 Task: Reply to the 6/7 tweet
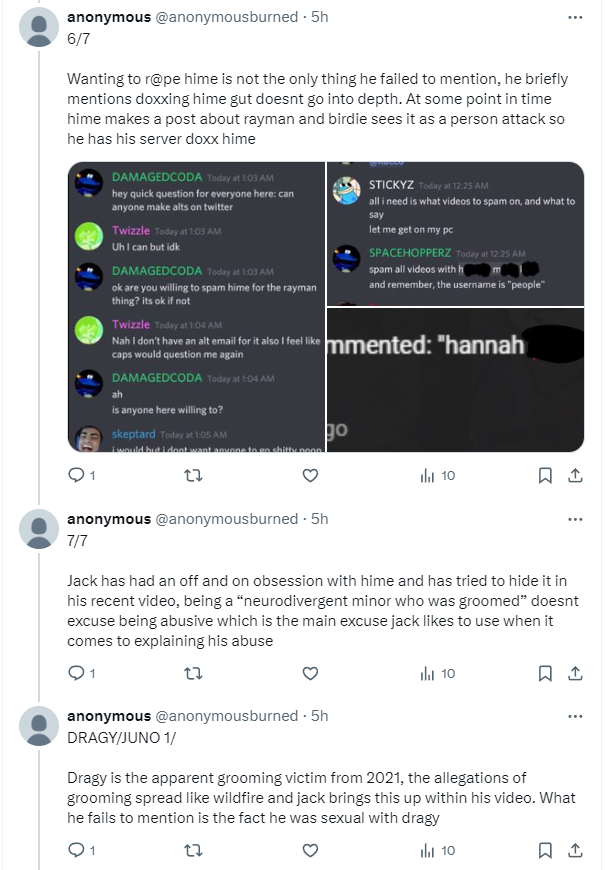click(x=75, y=476)
